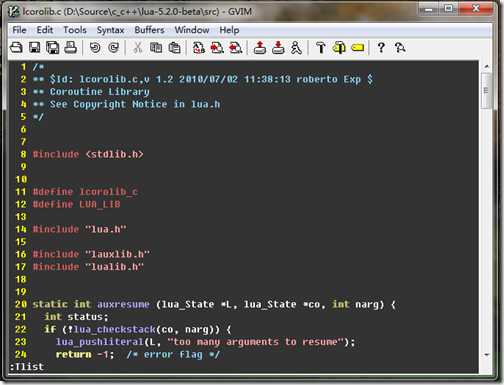Image resolution: width=504 pixels, height=385 pixels.
Task: Click 'lua_pushliteral' function call
Action: 100,342
